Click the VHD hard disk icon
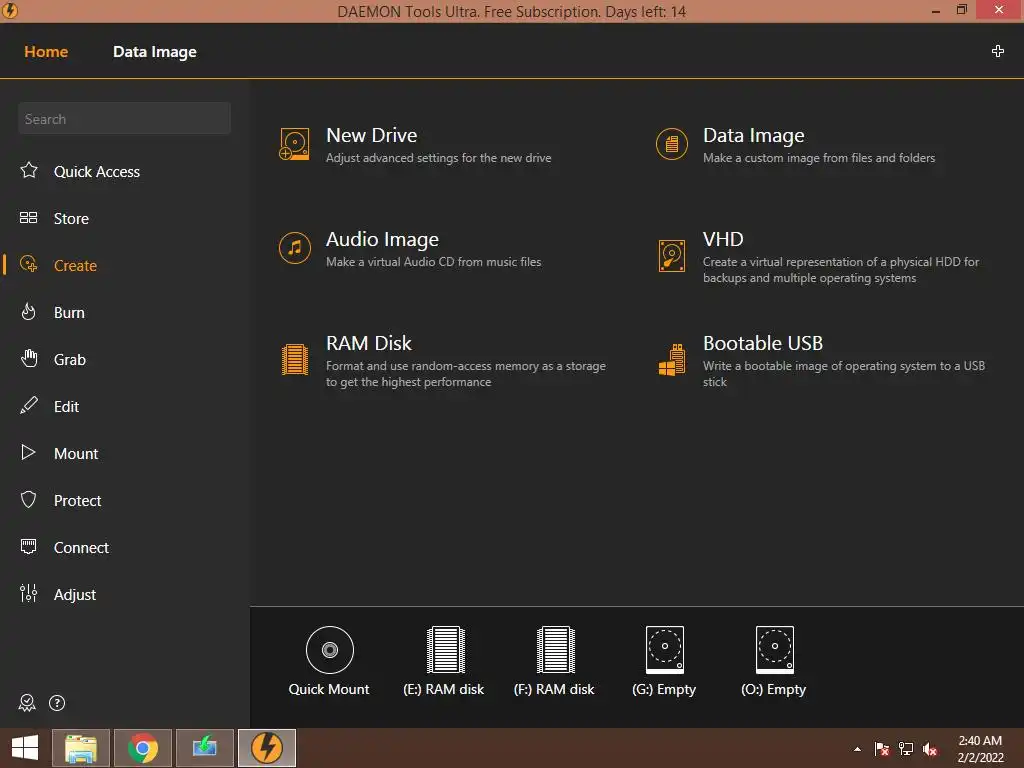The height and width of the screenshot is (768, 1024). 671,255
